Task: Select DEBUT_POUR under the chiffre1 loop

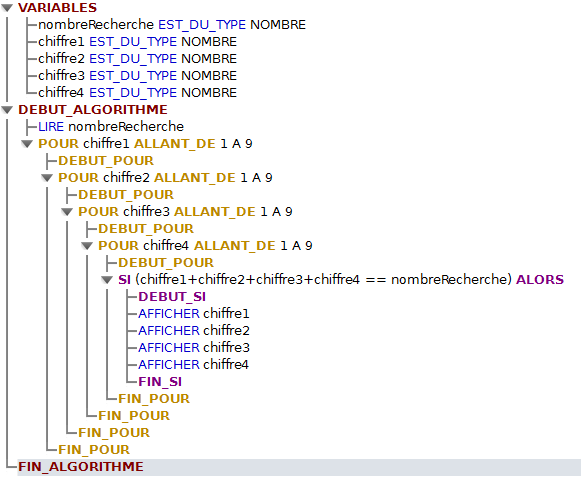Action: point(106,161)
